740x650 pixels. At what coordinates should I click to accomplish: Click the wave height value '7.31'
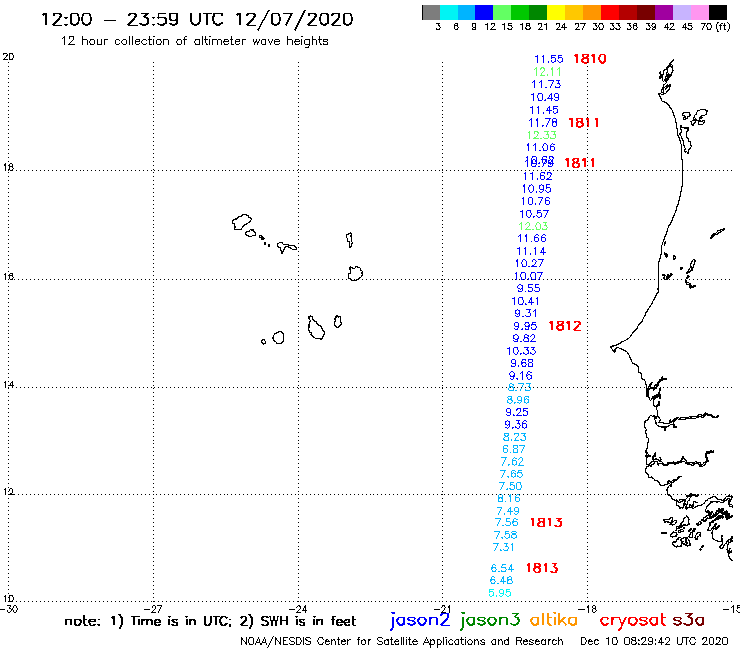tap(503, 547)
